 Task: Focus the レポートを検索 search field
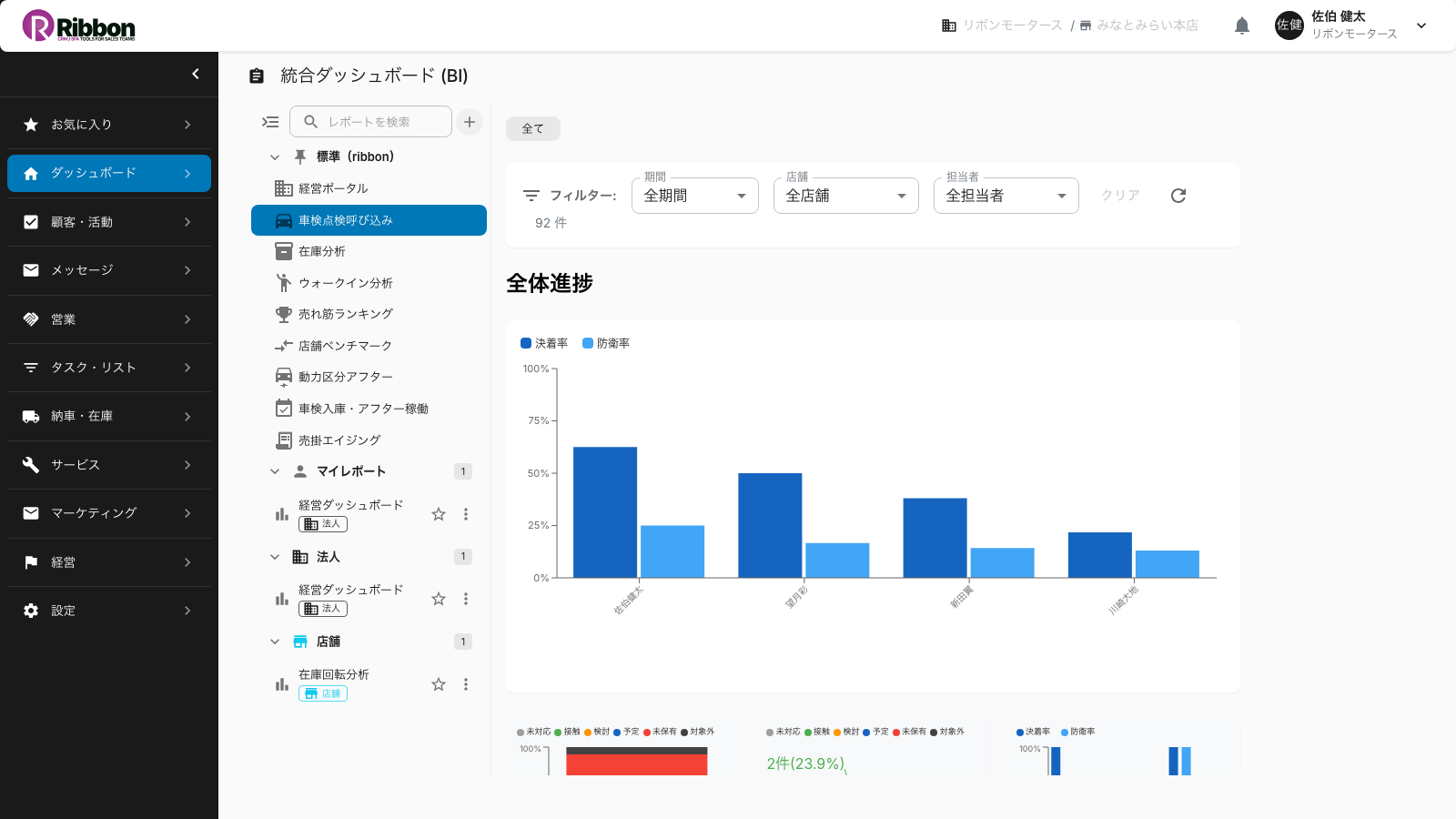(370, 122)
